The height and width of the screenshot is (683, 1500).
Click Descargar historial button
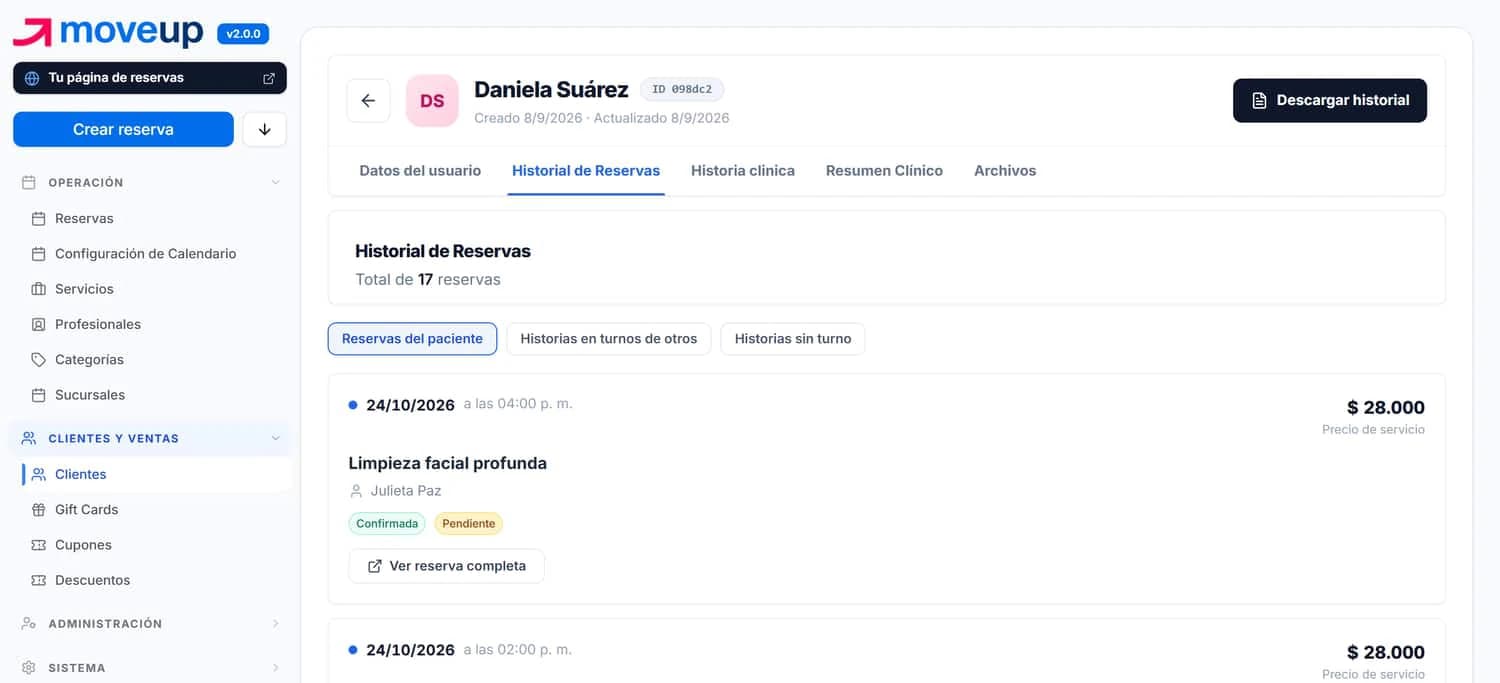(x=1330, y=101)
